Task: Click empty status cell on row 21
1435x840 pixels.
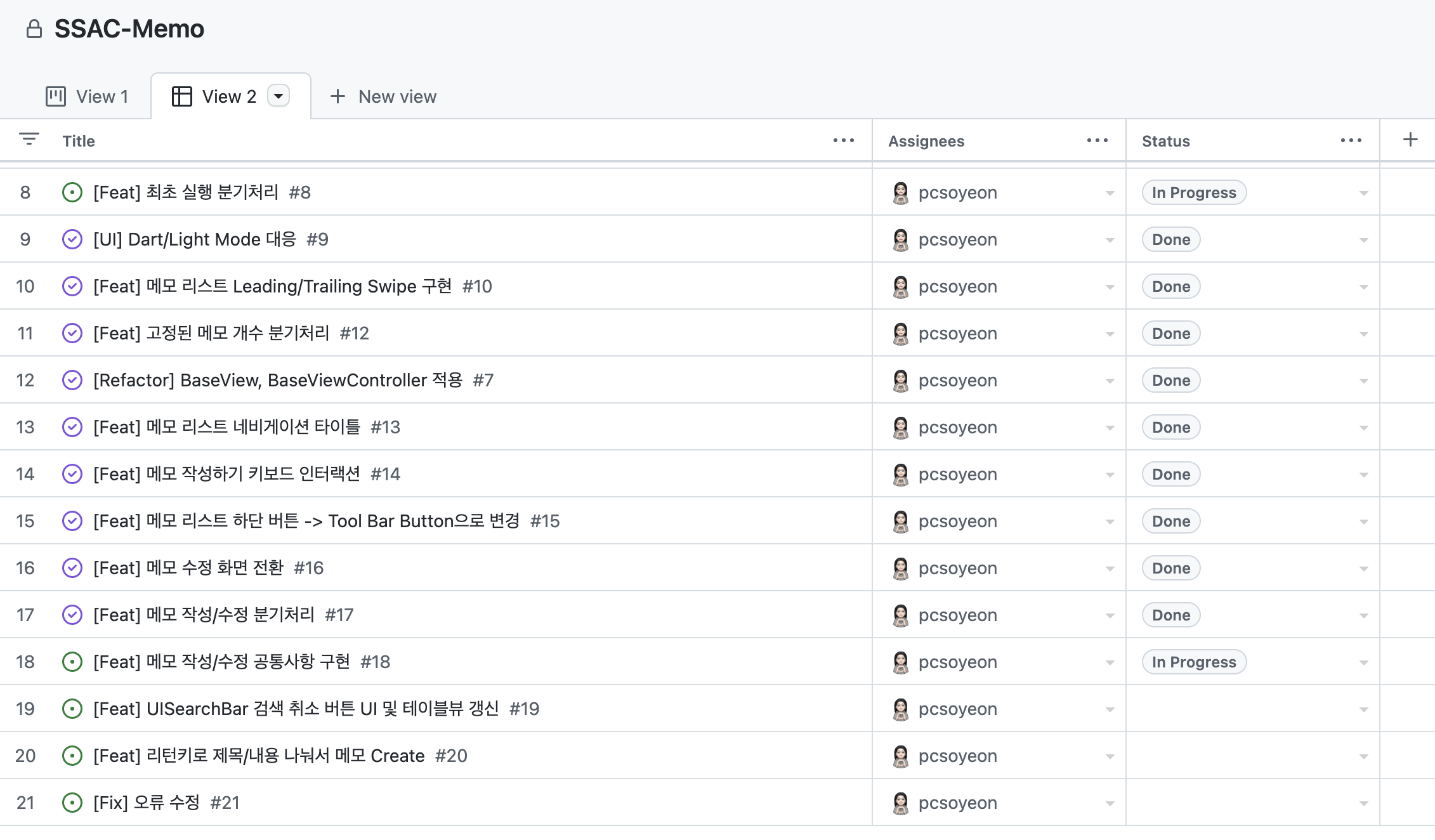Action: coord(1252,803)
